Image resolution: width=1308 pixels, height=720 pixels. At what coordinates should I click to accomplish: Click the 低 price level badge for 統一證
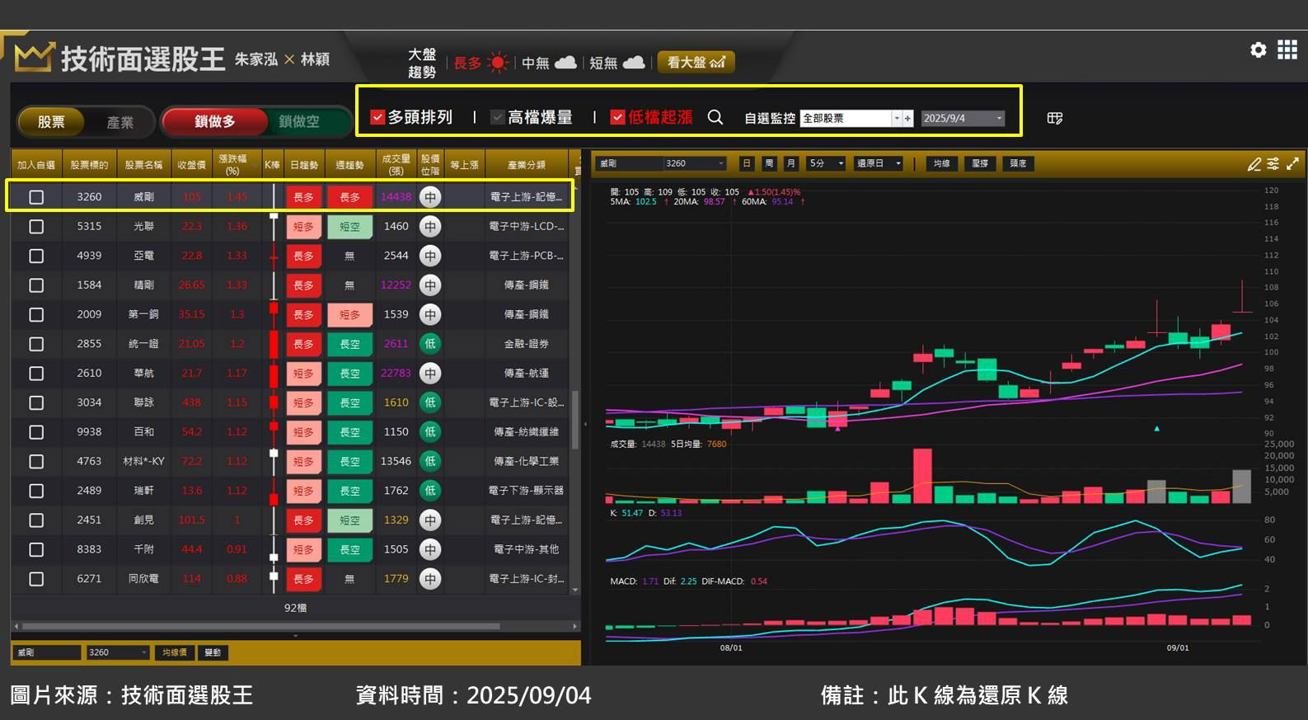tap(430, 344)
